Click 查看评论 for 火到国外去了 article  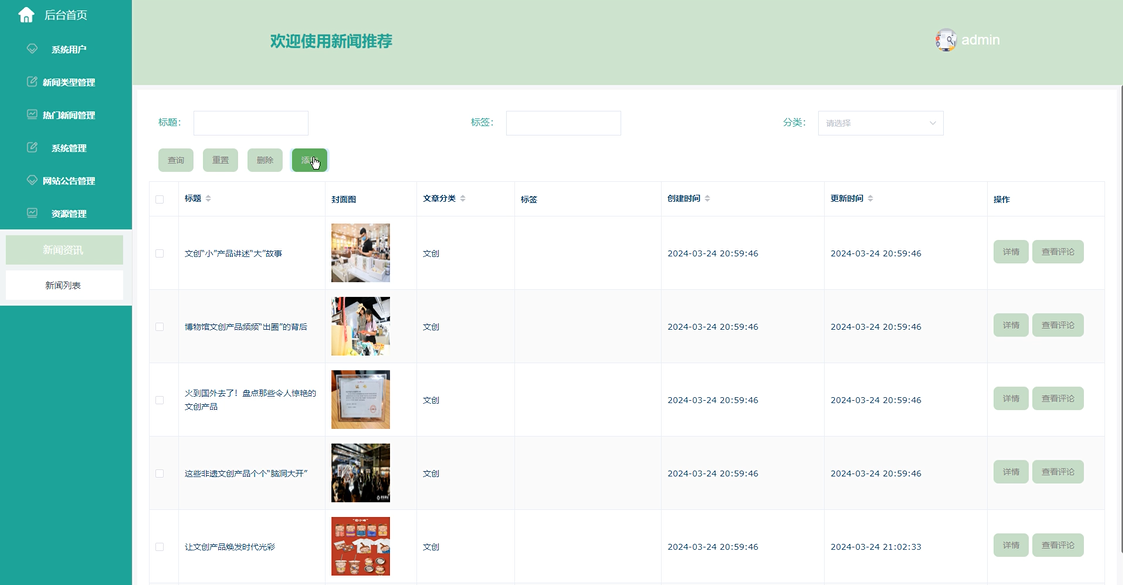(1058, 398)
